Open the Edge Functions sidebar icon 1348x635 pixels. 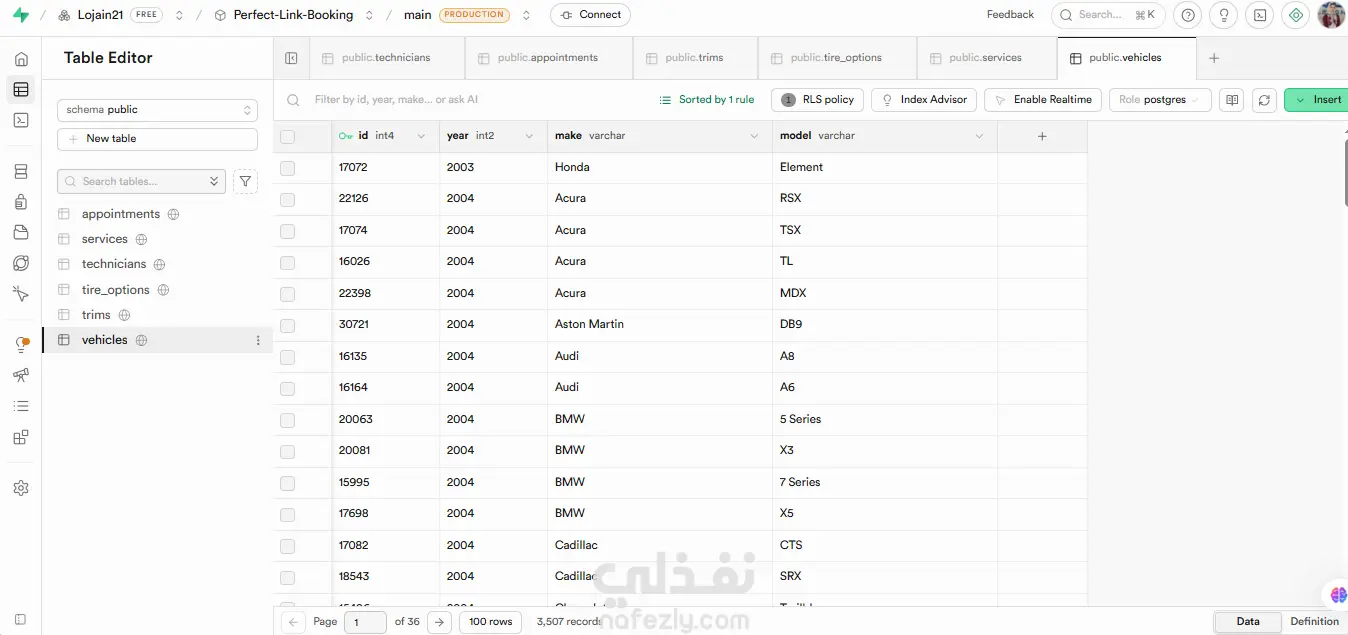coord(21,263)
